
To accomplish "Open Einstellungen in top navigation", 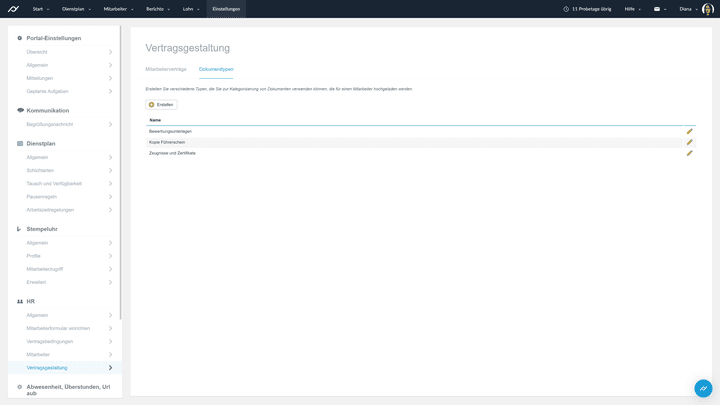I will click(226, 9).
